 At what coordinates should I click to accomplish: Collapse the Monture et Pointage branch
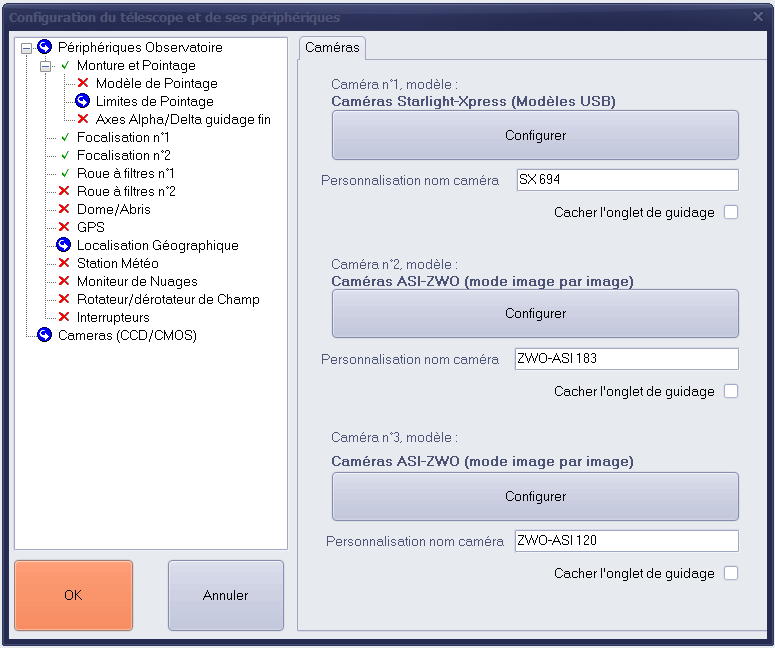(x=45, y=65)
